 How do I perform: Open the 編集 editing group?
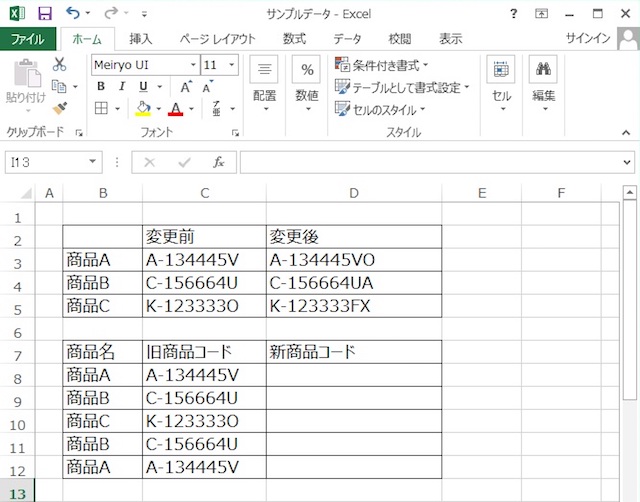click(x=544, y=85)
